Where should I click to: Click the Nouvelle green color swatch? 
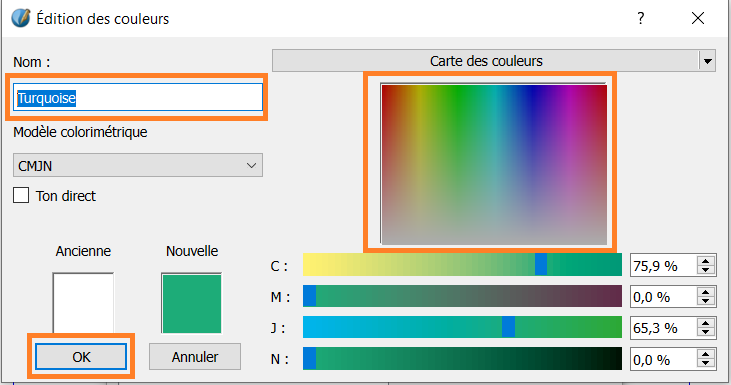pyautogui.click(x=192, y=303)
